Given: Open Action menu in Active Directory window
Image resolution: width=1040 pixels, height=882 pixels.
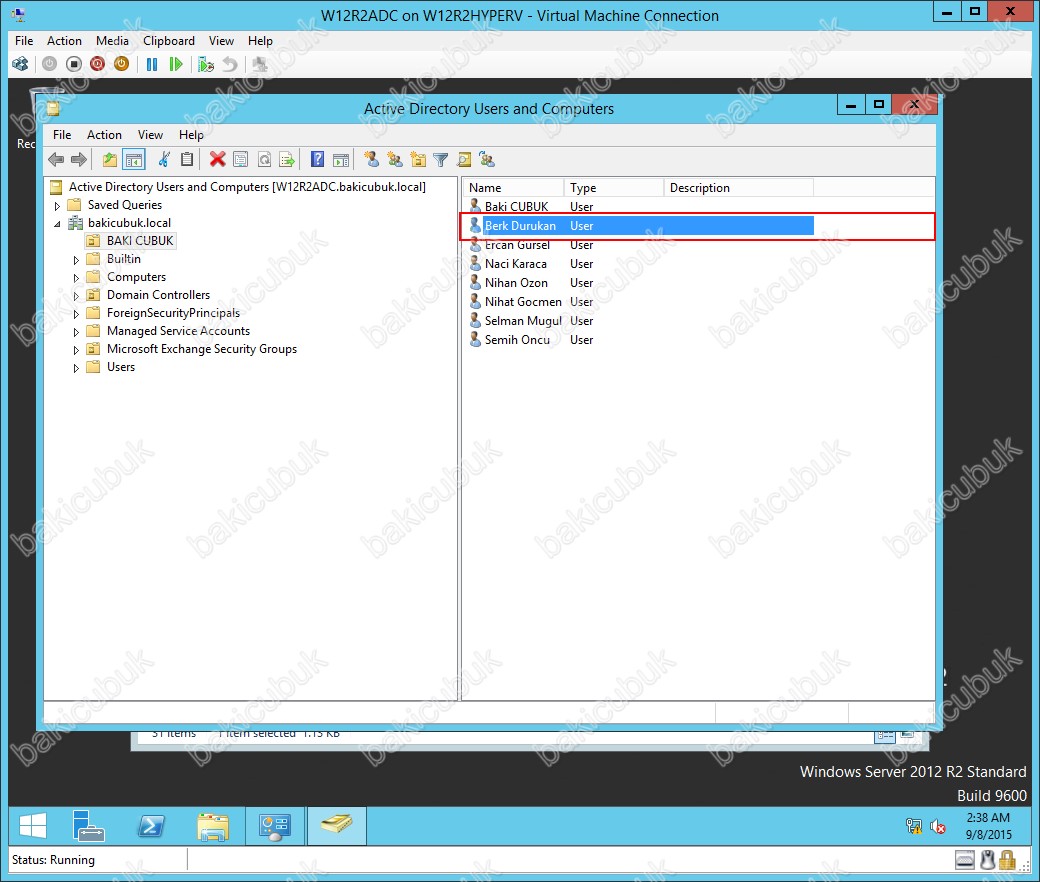Looking at the screenshot, I should 104,135.
